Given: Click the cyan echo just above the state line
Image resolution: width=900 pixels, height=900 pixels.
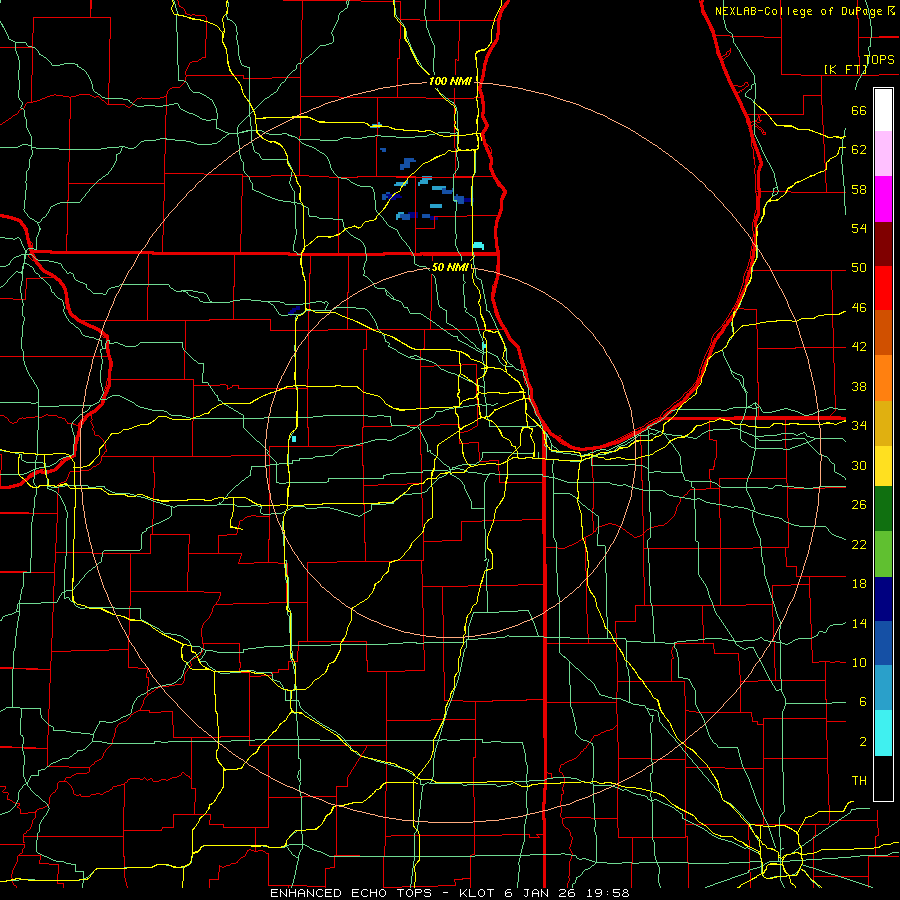Looking at the screenshot, I should (x=478, y=246).
